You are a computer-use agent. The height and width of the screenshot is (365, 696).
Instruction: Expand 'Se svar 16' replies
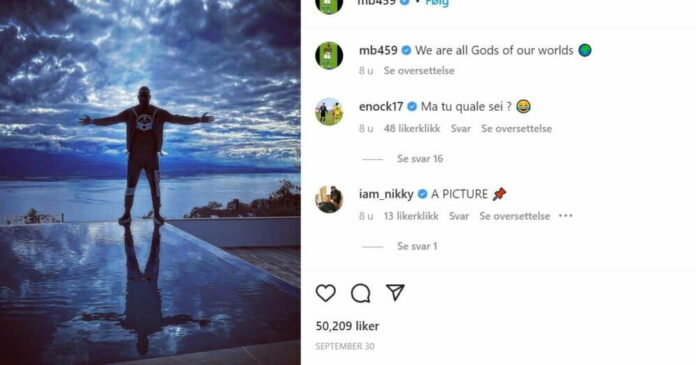point(420,159)
